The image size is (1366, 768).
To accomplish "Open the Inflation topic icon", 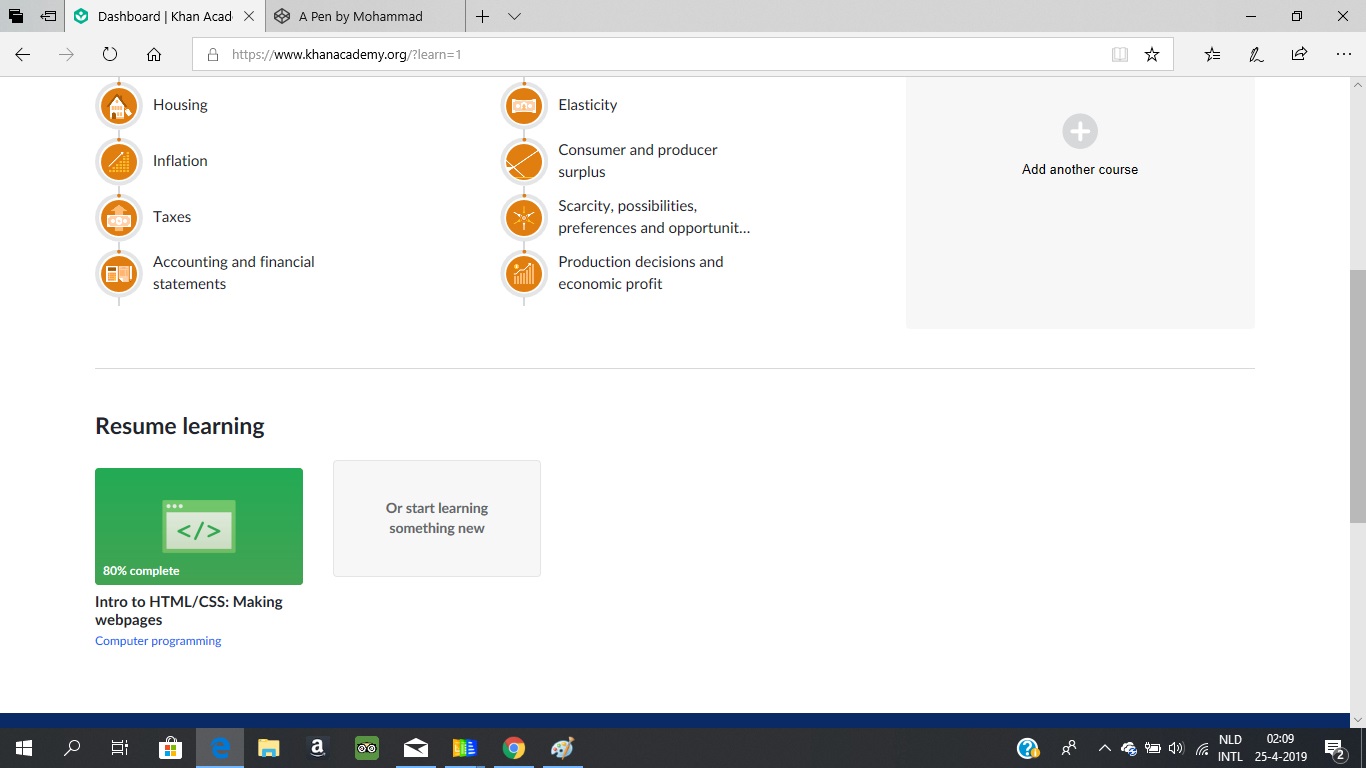I will click(x=119, y=161).
